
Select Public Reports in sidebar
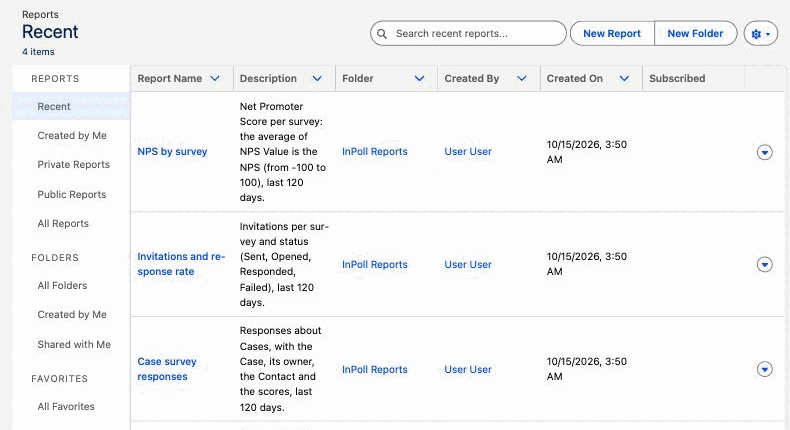click(x=72, y=195)
